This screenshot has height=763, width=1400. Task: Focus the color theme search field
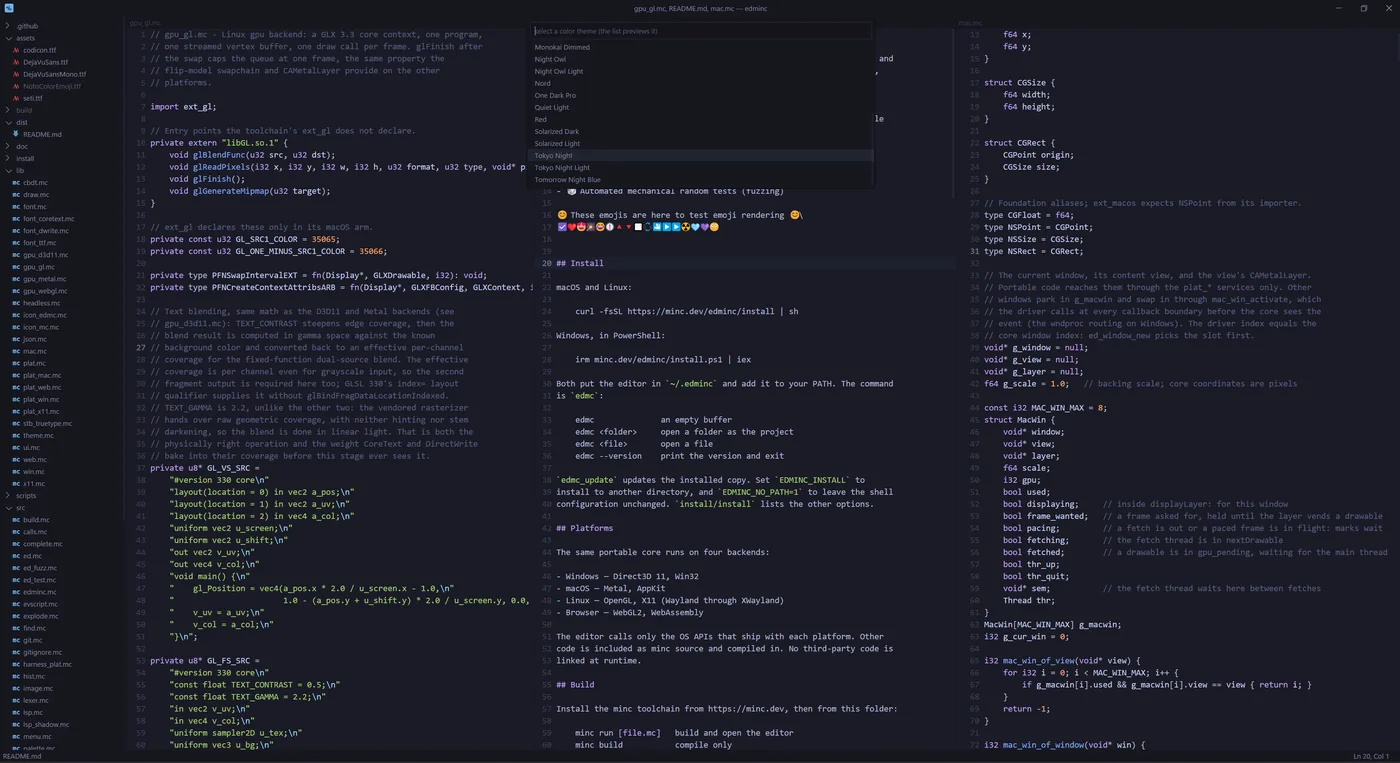tap(700, 31)
